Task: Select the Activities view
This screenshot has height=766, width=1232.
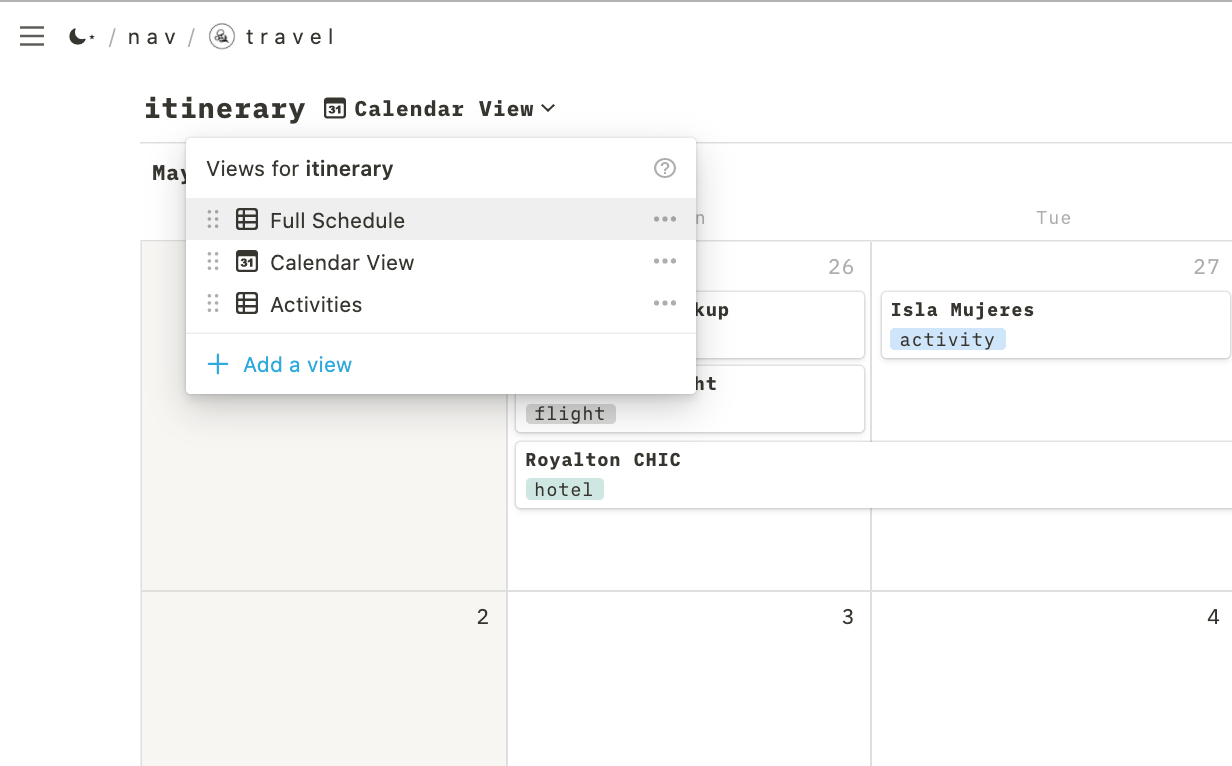Action: [x=316, y=304]
